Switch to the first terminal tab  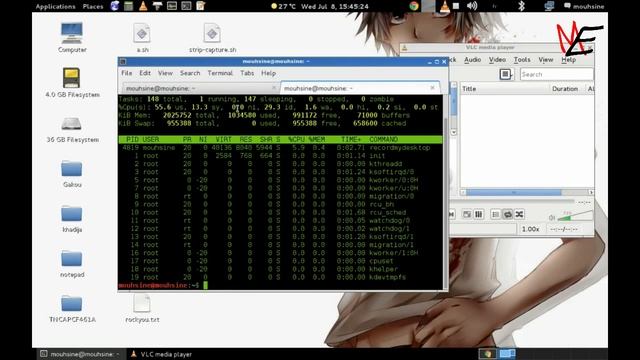tap(200, 88)
